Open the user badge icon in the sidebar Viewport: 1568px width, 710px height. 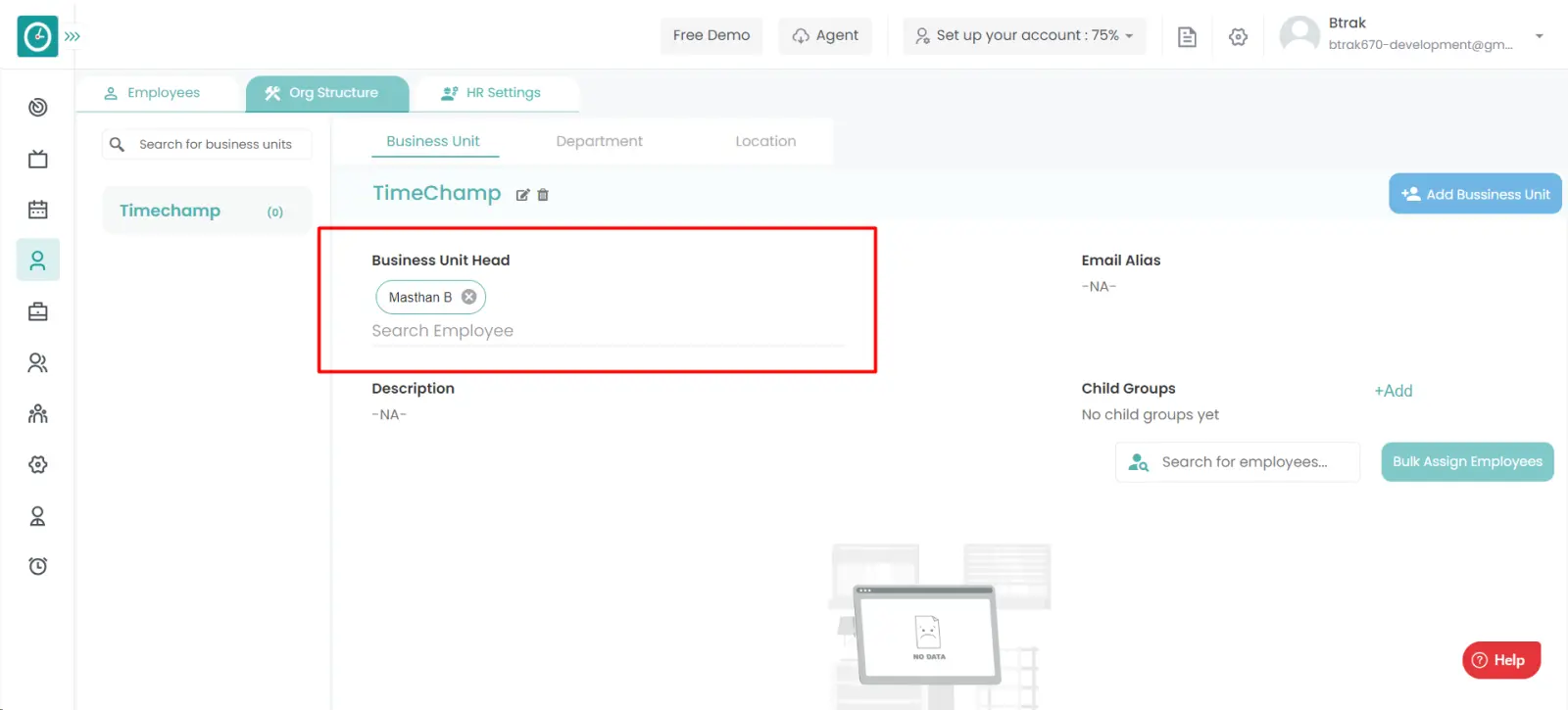coord(38,515)
